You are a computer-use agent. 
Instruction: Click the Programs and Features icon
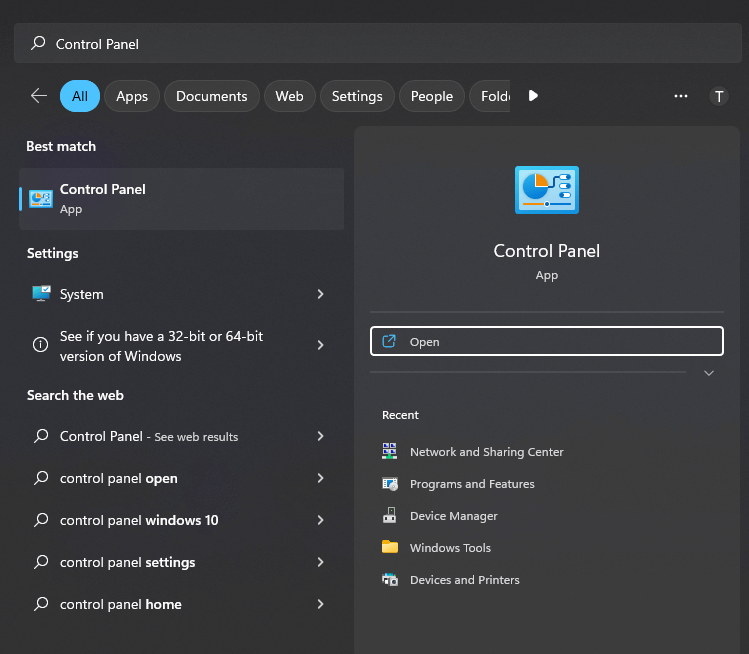[x=390, y=483]
